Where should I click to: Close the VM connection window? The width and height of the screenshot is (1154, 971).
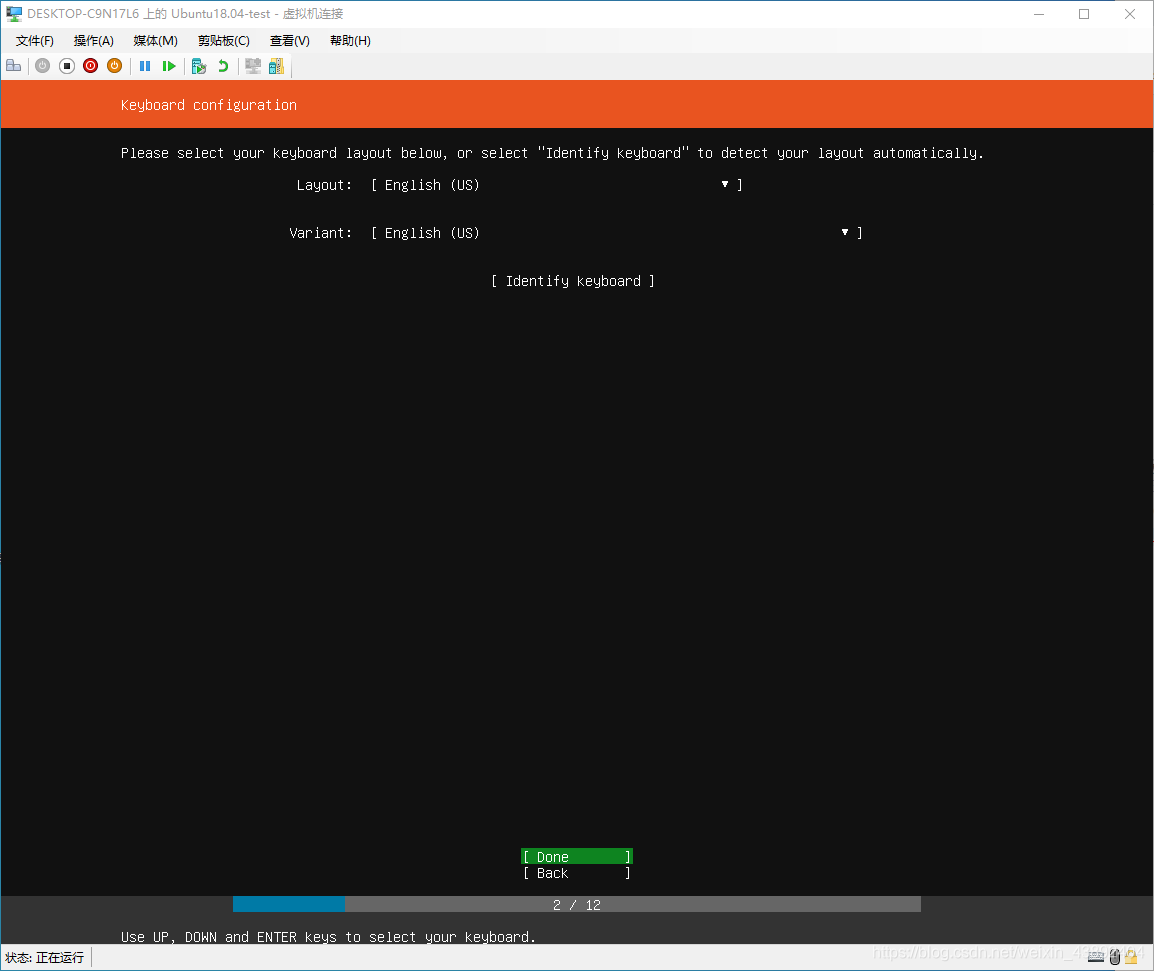pyautogui.click(x=1130, y=14)
